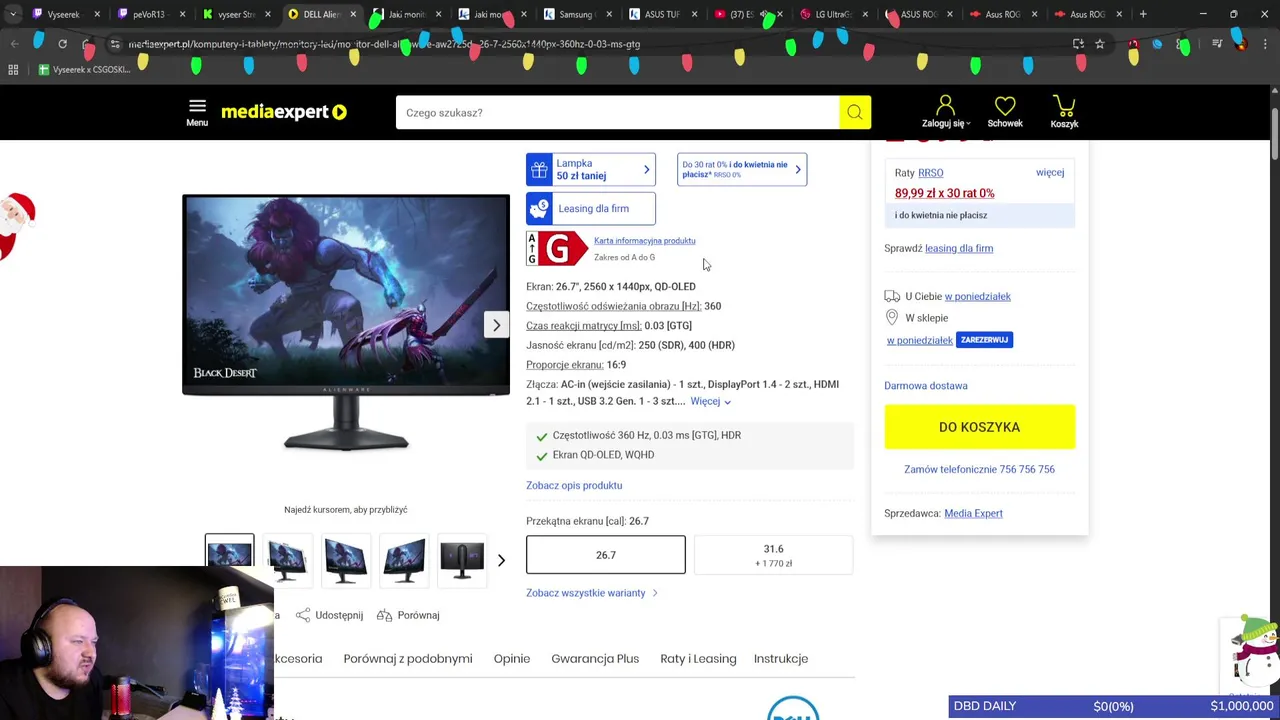This screenshot has height=720, width=1280.
Task: Open the Raty i Leasing tab
Action: coord(698,658)
